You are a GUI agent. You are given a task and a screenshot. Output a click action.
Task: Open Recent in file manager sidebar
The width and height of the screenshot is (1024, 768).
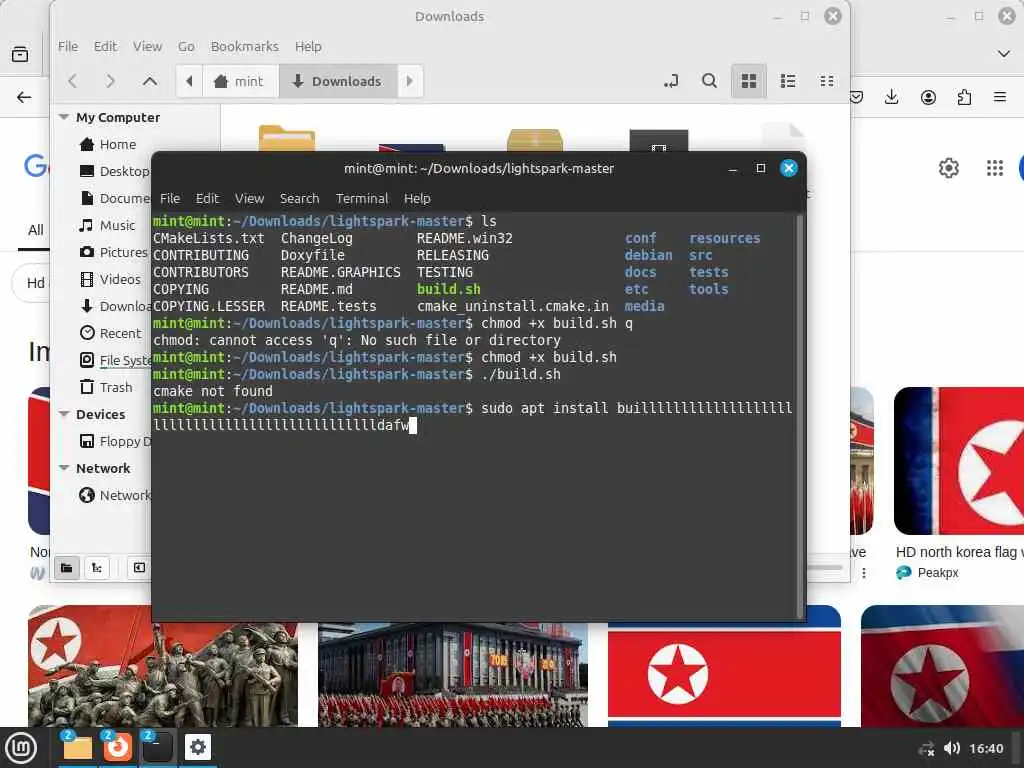[x=110, y=333]
